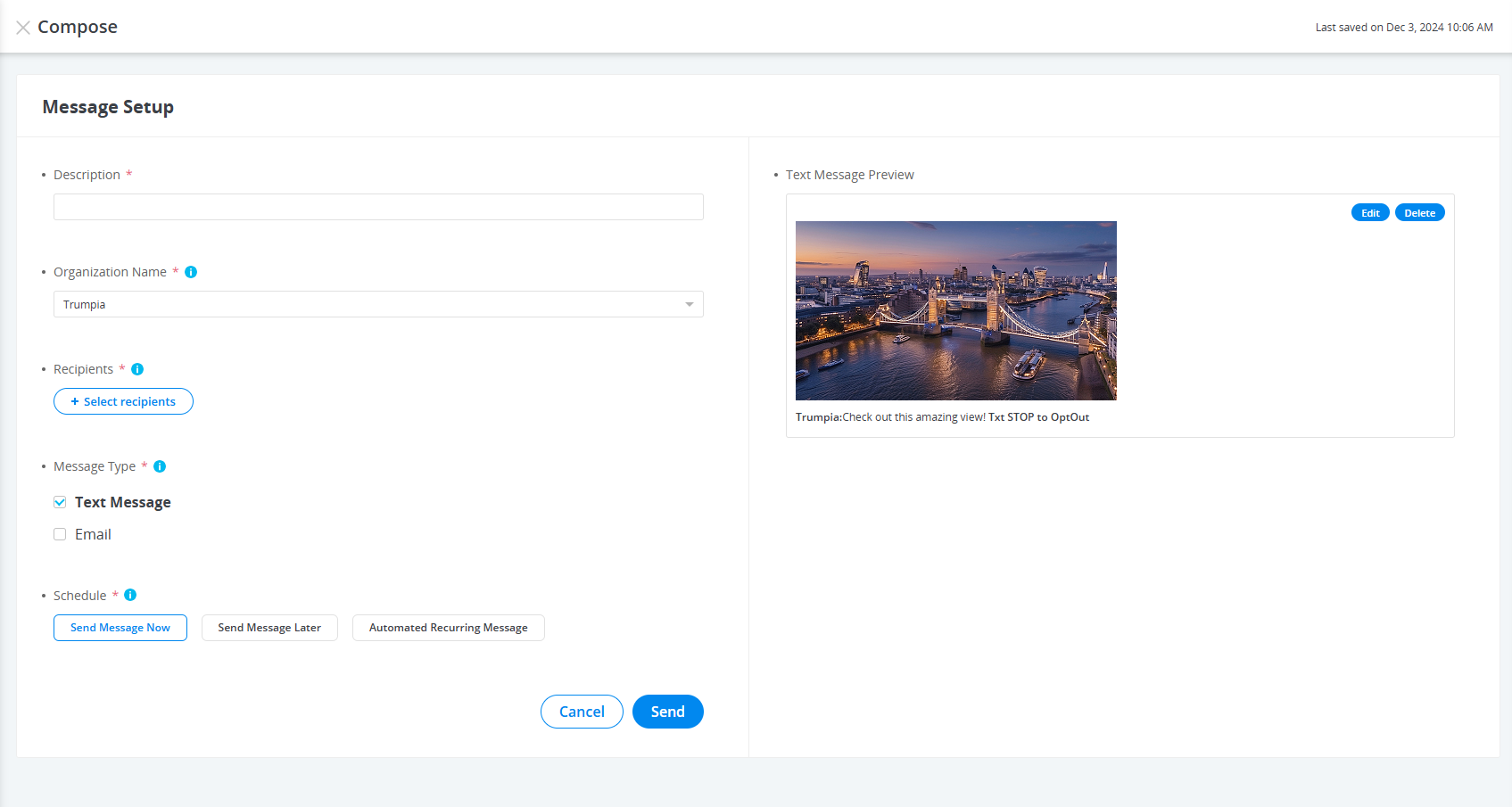Open the Select recipients picker
The image size is (1512, 807).
pyautogui.click(x=123, y=401)
